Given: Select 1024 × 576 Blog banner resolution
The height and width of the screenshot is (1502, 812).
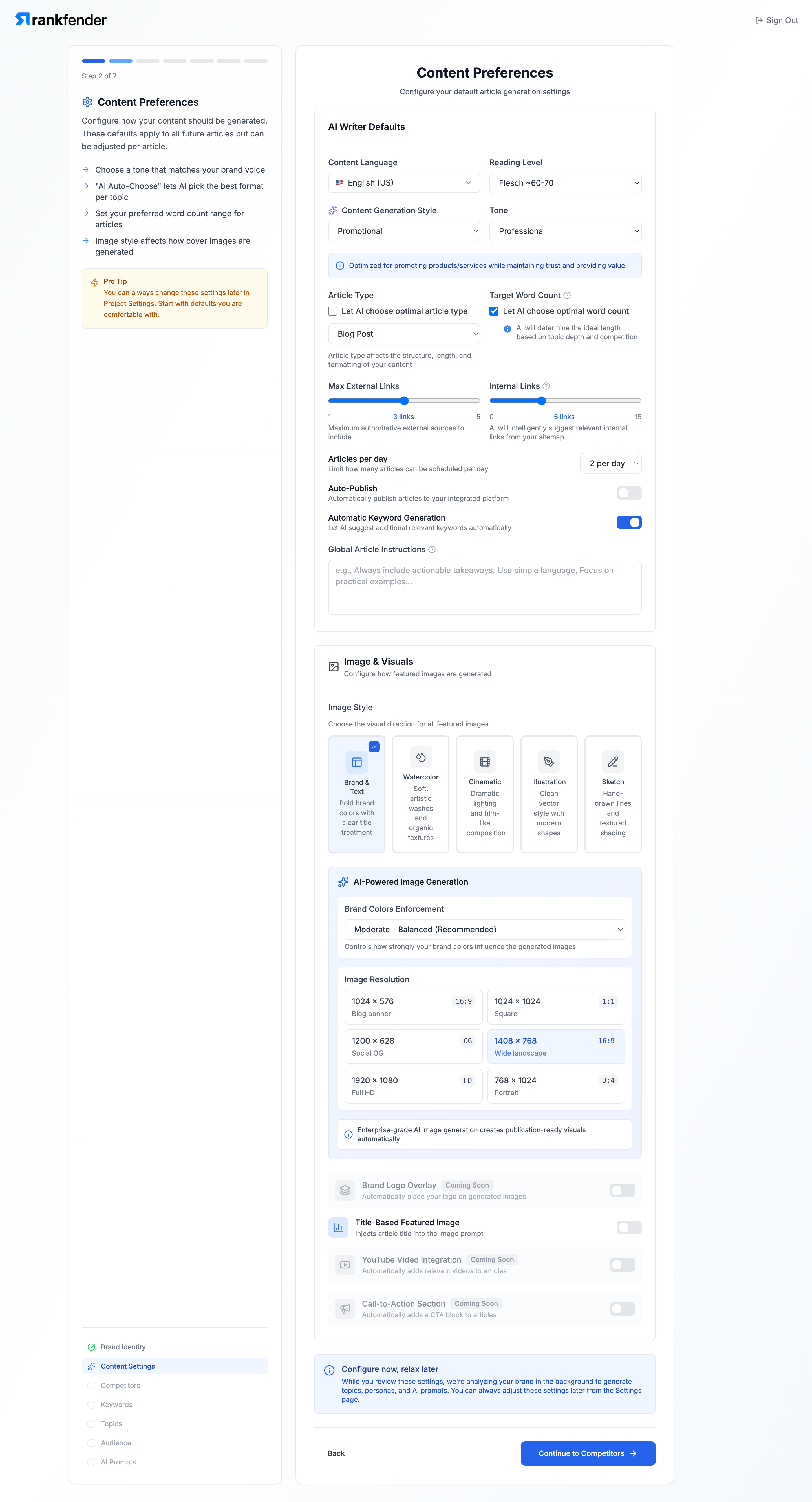Looking at the screenshot, I should 413,1007.
